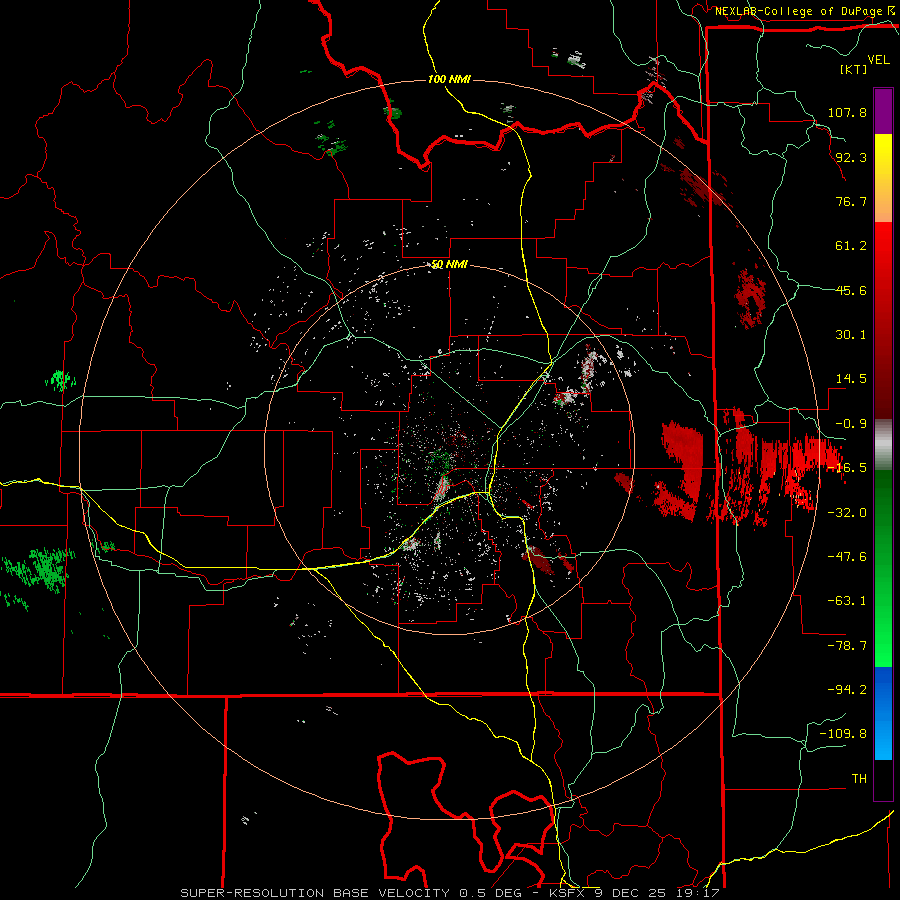
Task: Click the 45.6 velocity scale value
Action: coord(851,290)
